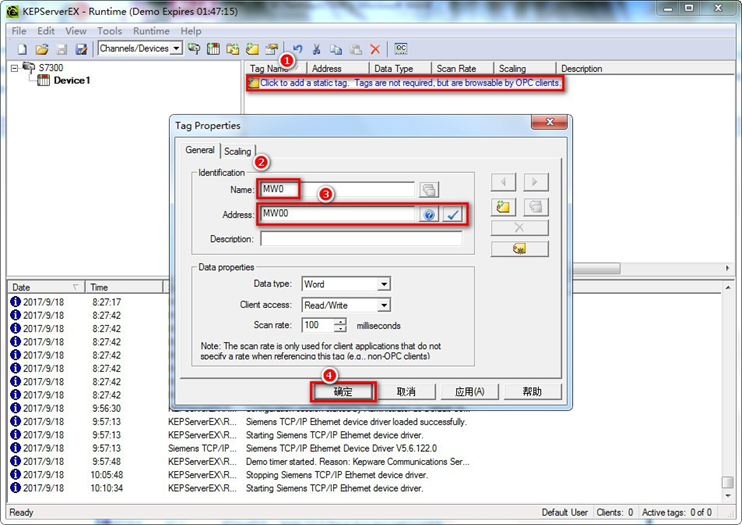Click the Name field containing MW0

[x=336, y=189]
